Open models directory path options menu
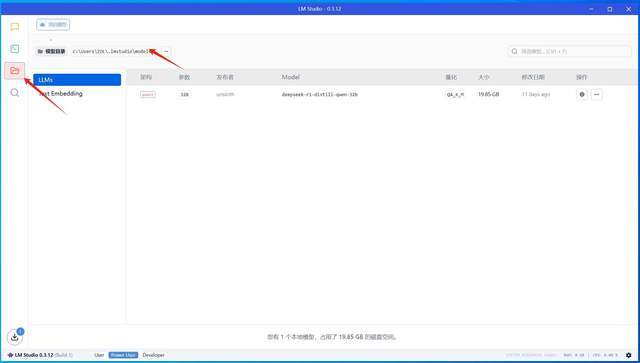 coord(166,51)
